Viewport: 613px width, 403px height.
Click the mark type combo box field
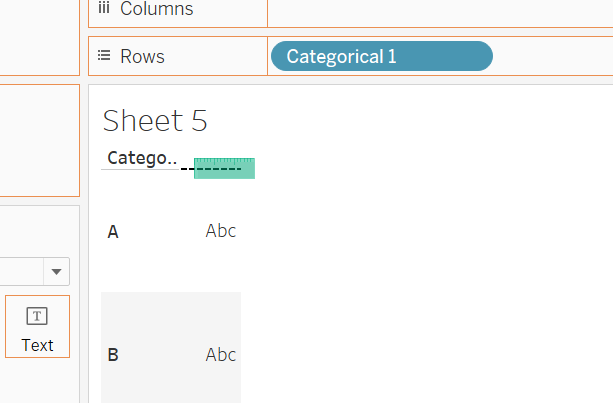point(20,271)
